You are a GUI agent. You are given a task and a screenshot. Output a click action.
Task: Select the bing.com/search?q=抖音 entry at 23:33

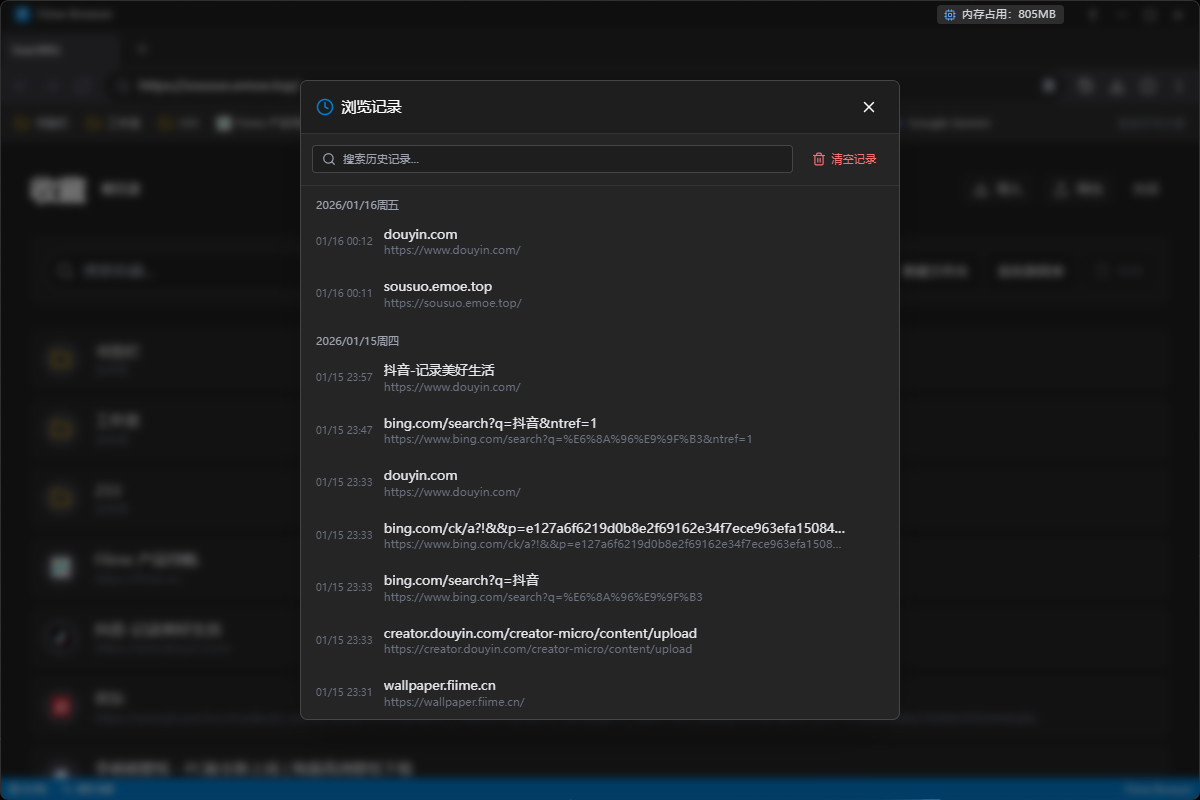pyautogui.click(x=600, y=587)
